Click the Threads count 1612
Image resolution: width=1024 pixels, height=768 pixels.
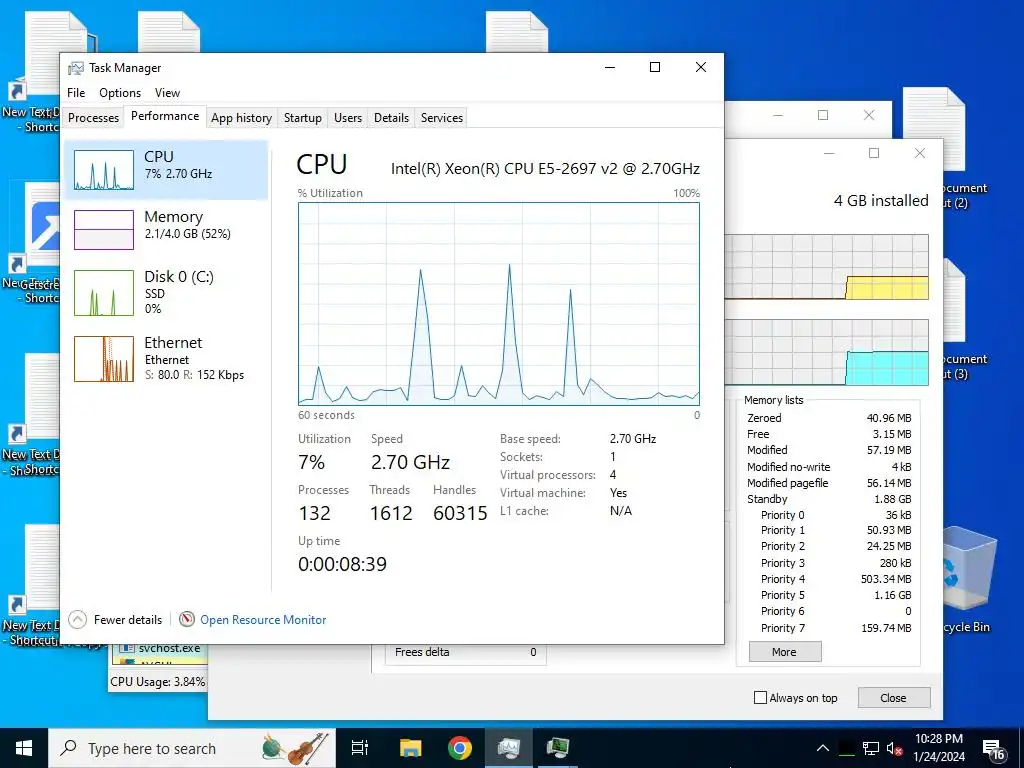click(x=391, y=513)
